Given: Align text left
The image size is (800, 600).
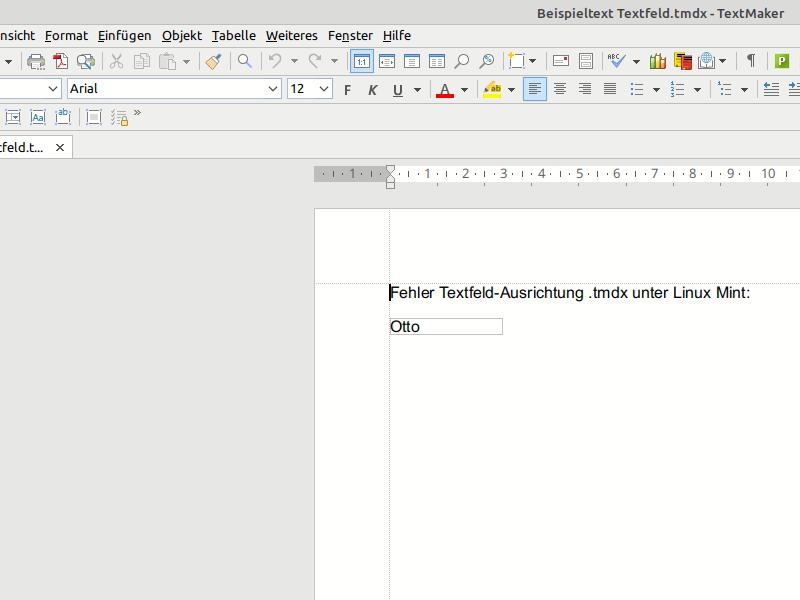Looking at the screenshot, I should point(535,89).
